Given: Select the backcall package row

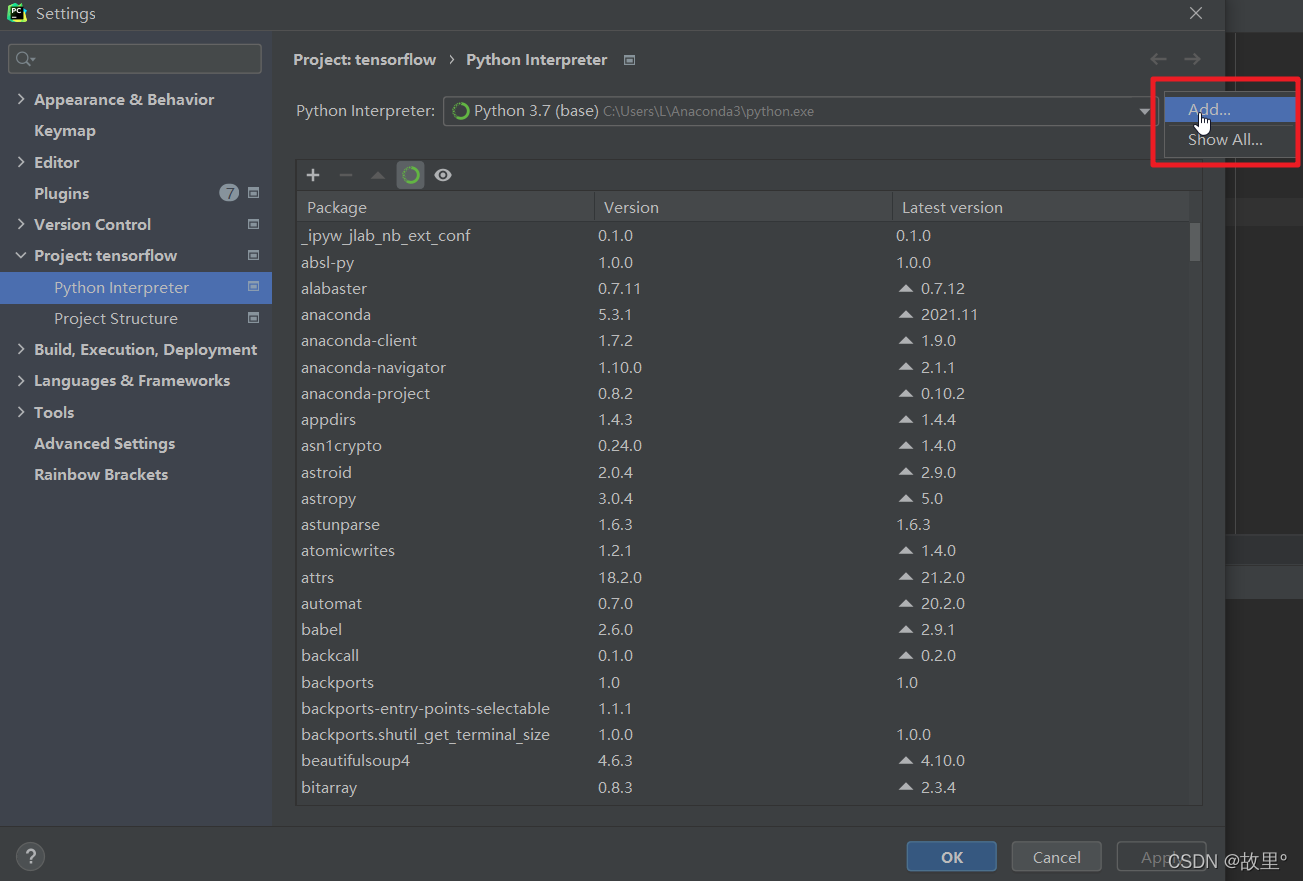Looking at the screenshot, I should [x=743, y=655].
